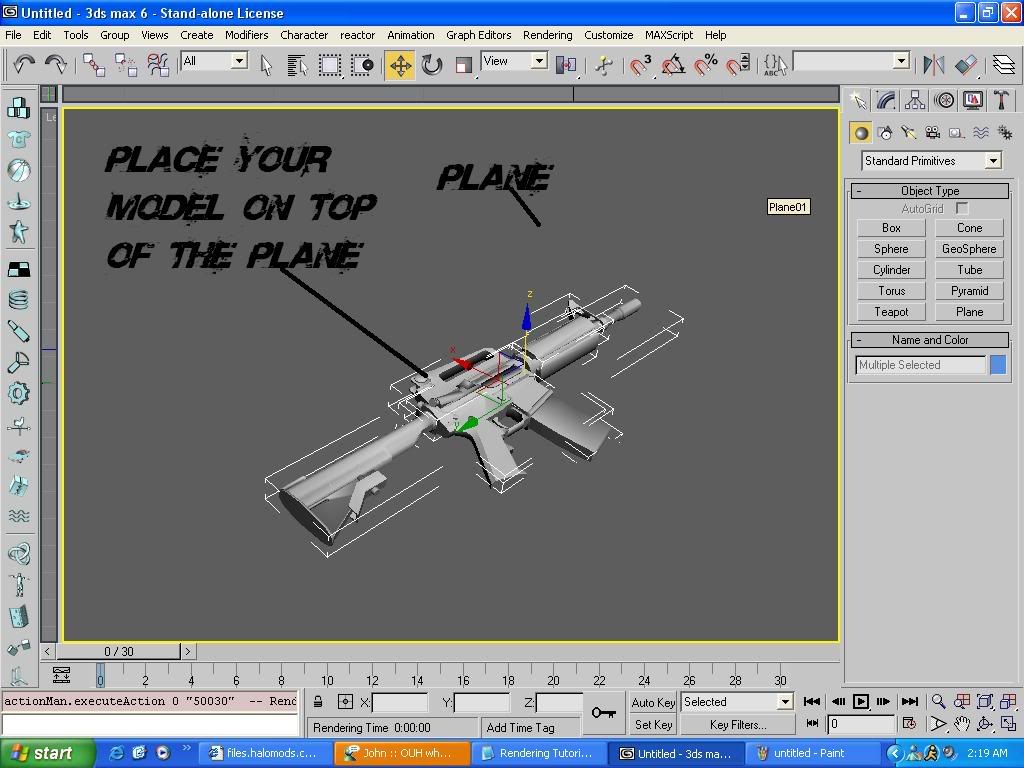Open the Modifiers menu

point(246,35)
